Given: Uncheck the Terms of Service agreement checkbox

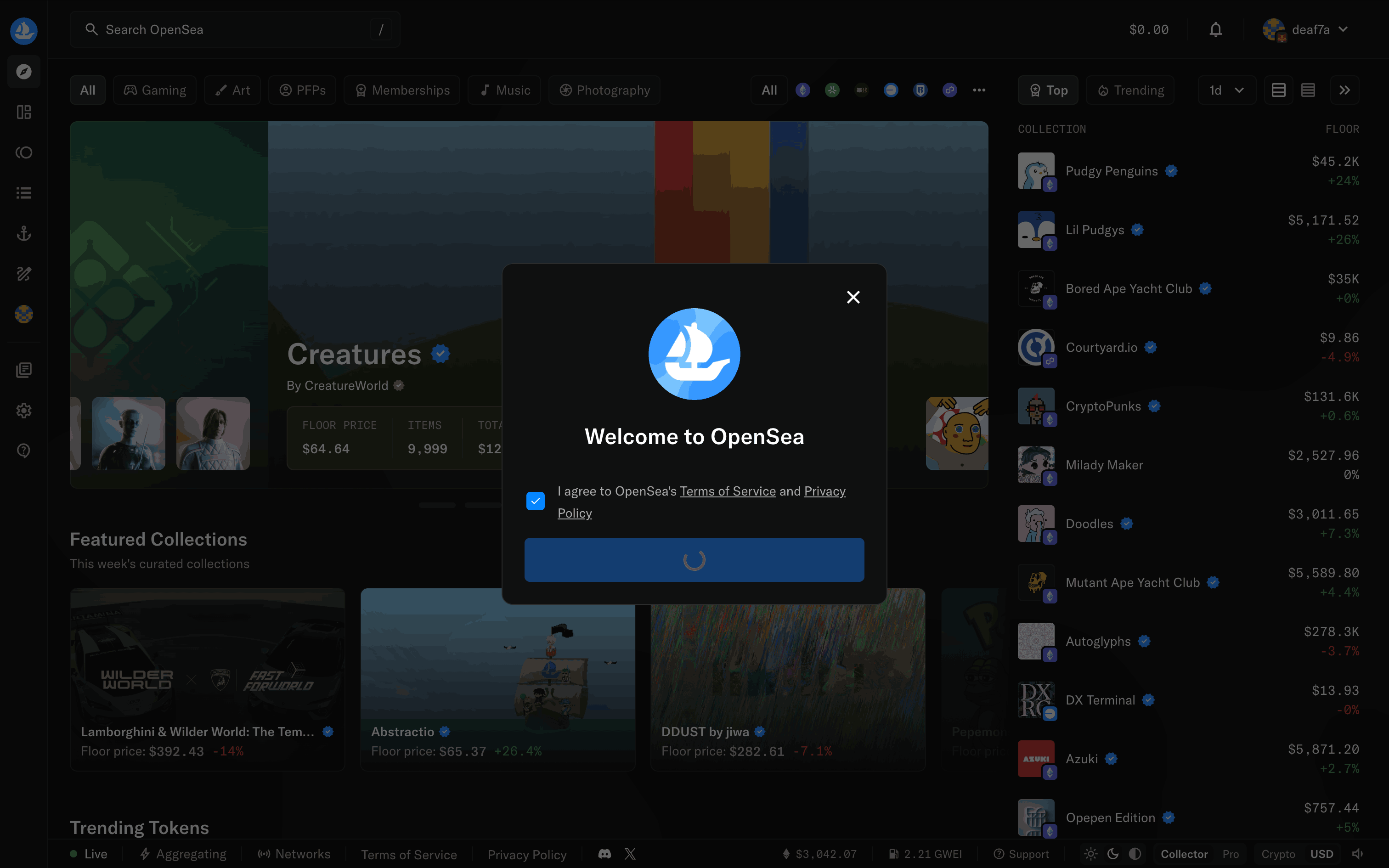Looking at the screenshot, I should click(535, 501).
